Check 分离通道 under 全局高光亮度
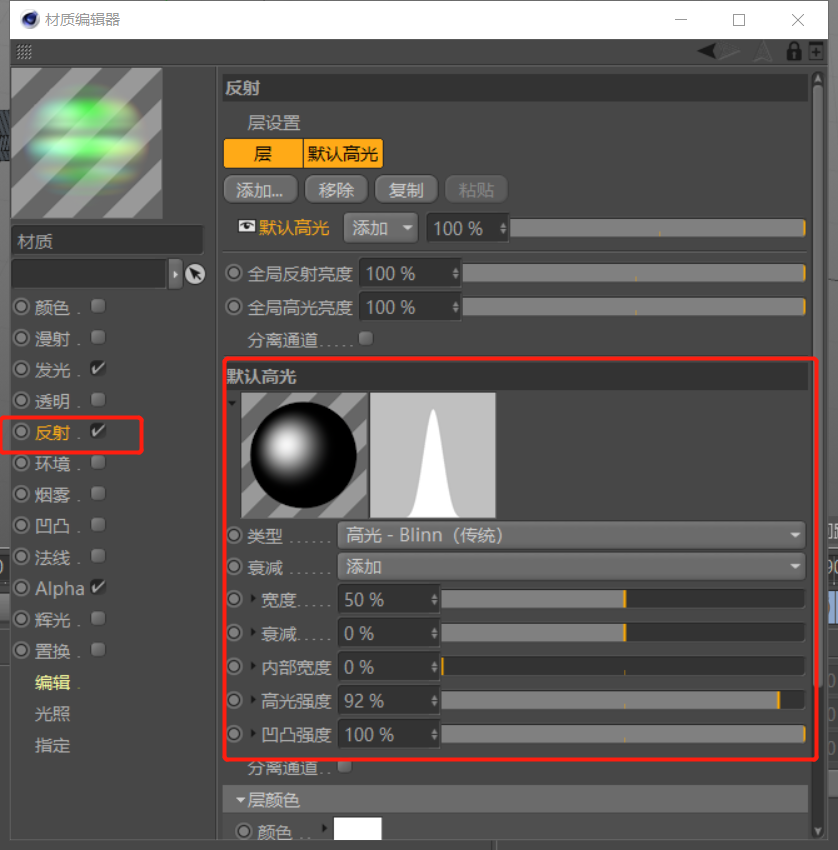This screenshot has width=838, height=850. [366, 339]
